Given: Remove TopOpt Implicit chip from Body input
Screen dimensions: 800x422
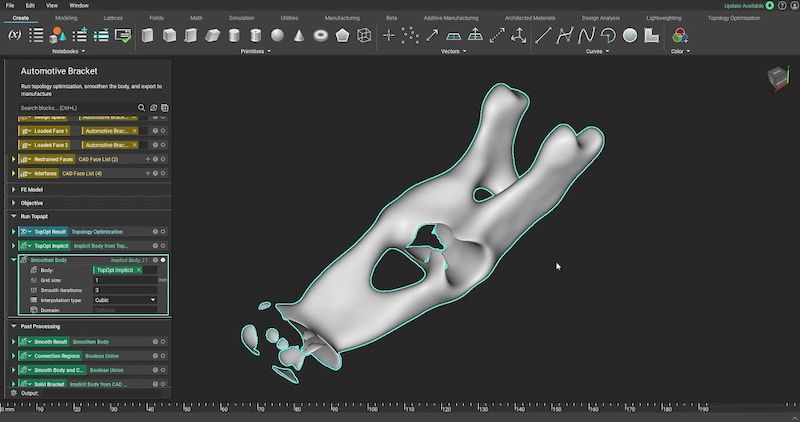Looking at the screenshot, I should coord(138,270).
